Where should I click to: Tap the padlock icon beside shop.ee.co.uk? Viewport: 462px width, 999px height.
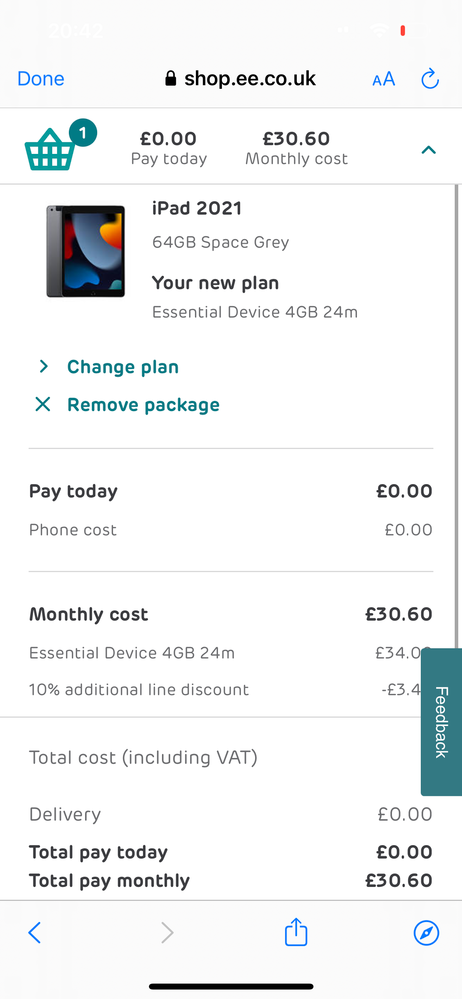coord(170,78)
